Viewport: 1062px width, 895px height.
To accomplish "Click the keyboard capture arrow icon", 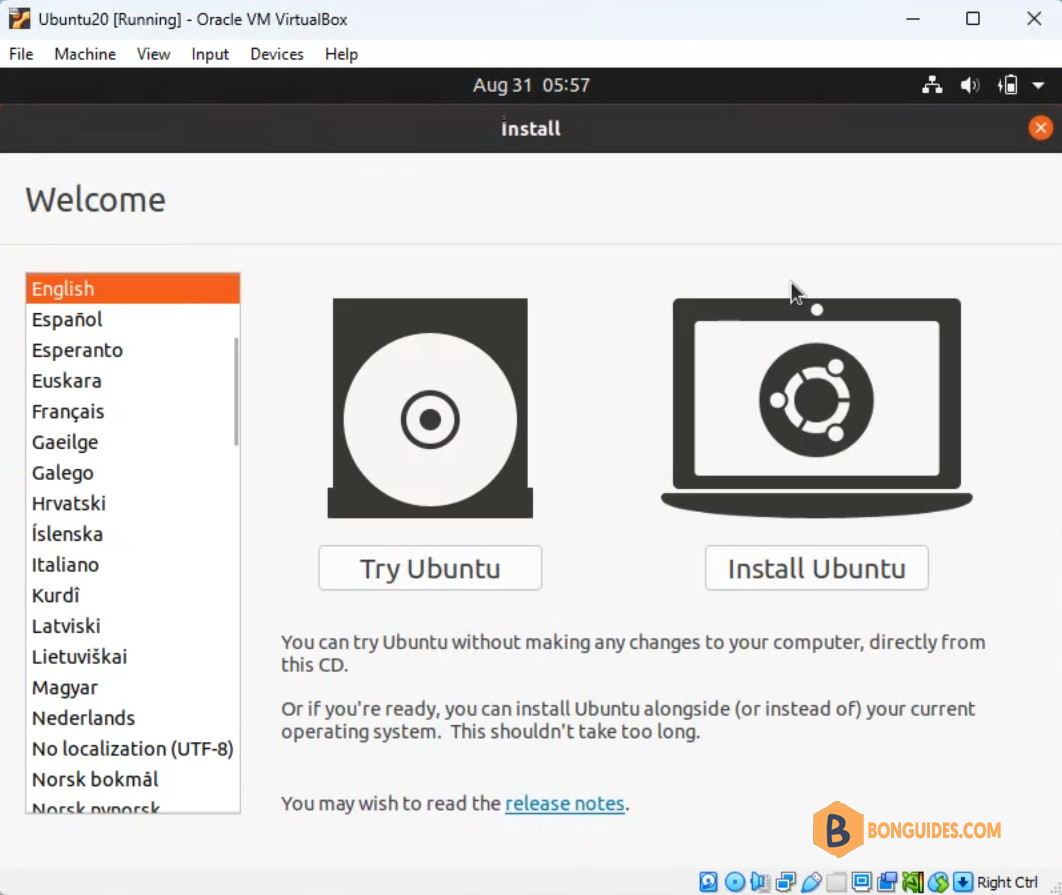I will 962,881.
